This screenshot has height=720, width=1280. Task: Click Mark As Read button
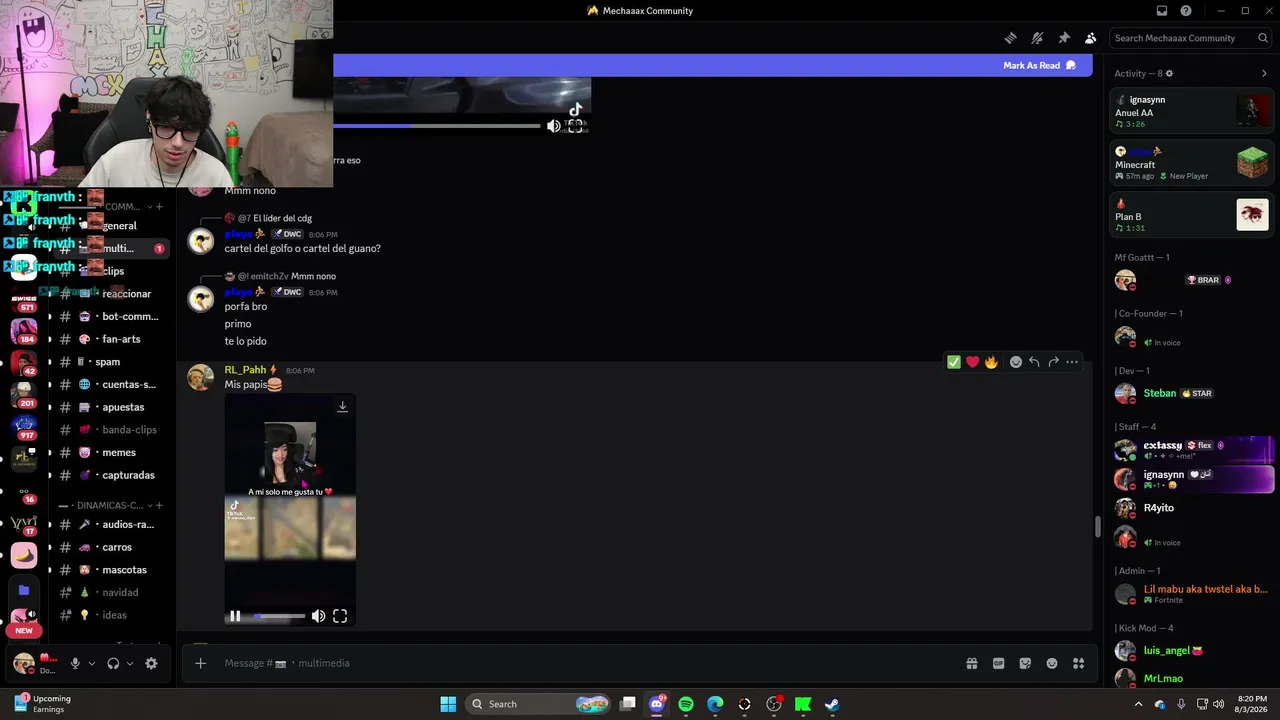1039,66
